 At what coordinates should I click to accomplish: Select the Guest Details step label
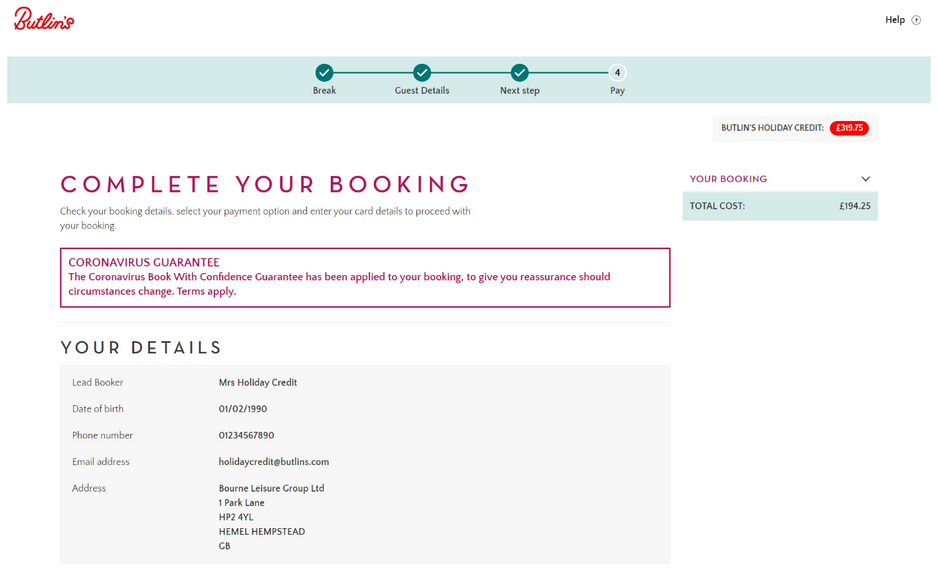(x=421, y=90)
